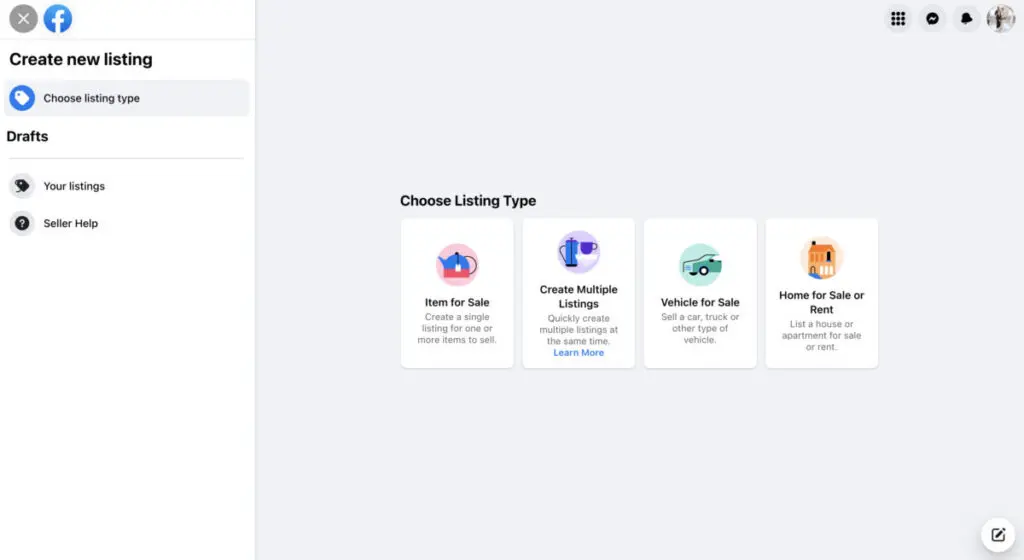Click the new message compose icon

pyautogui.click(x=997, y=534)
